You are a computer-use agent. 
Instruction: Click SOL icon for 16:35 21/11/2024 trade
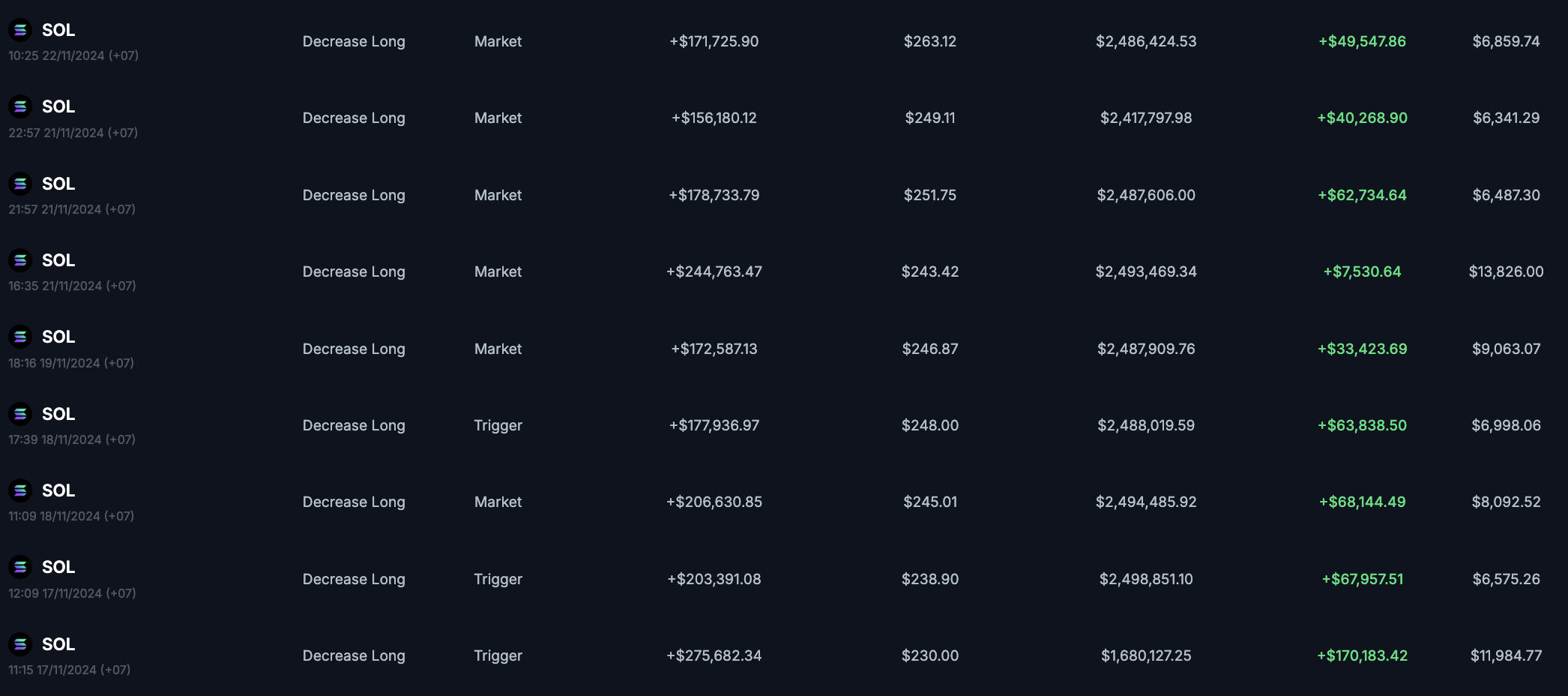coord(20,260)
